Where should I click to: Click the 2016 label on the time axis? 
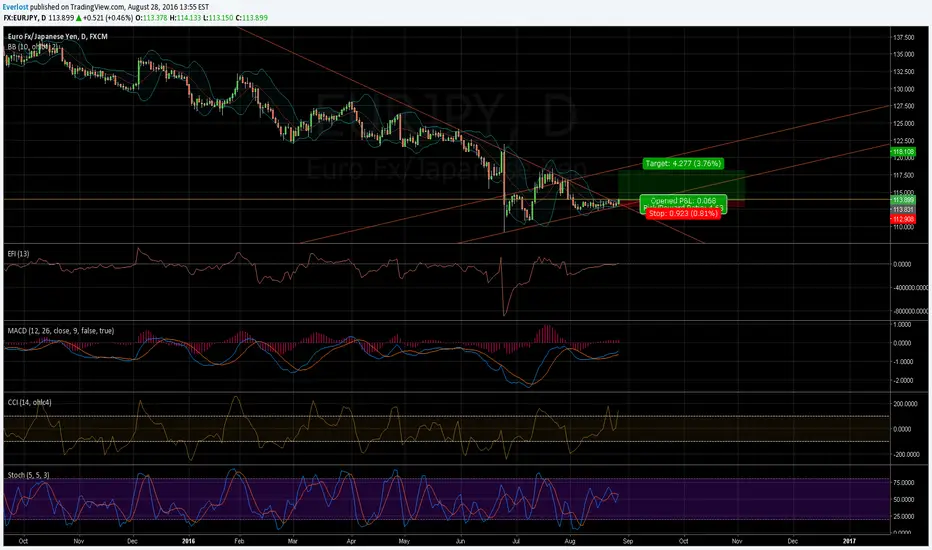[188, 541]
